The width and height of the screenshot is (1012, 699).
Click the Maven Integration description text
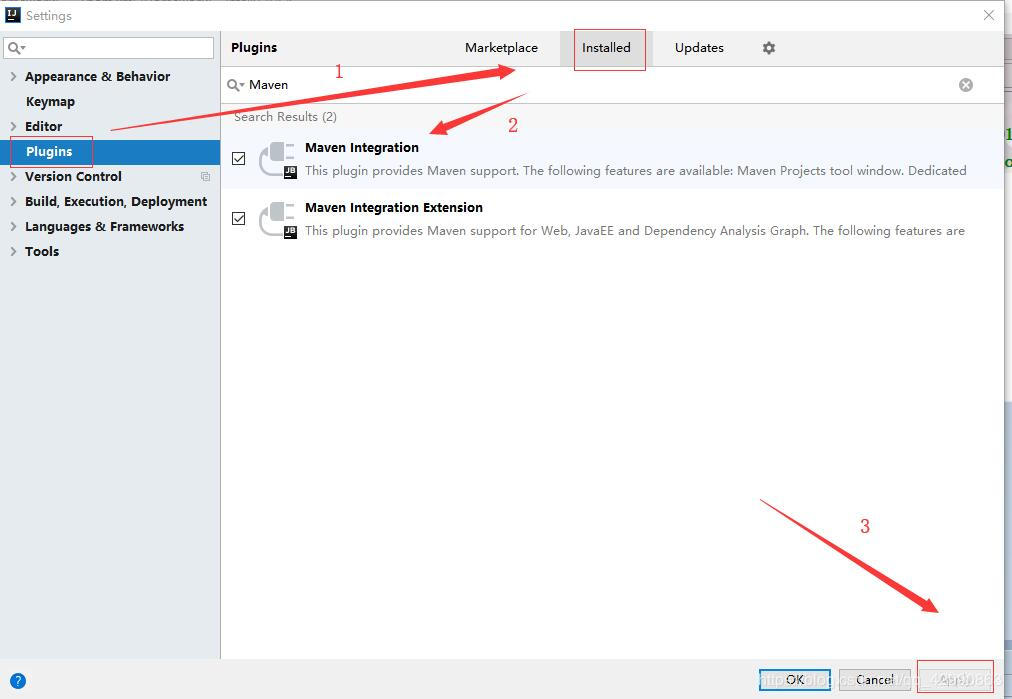(x=635, y=170)
